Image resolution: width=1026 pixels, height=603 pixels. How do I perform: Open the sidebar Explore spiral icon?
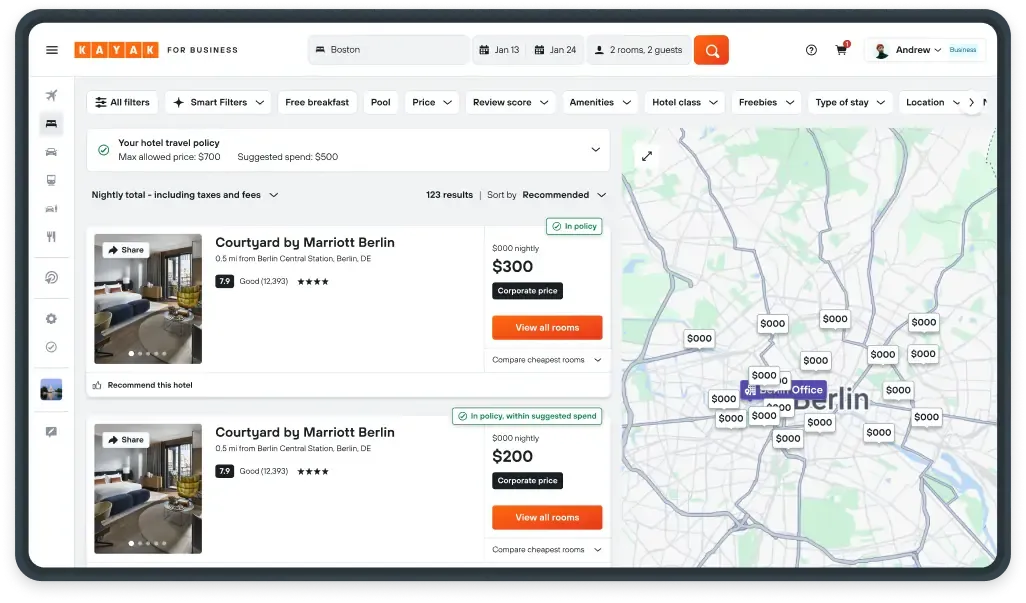tap(51, 278)
